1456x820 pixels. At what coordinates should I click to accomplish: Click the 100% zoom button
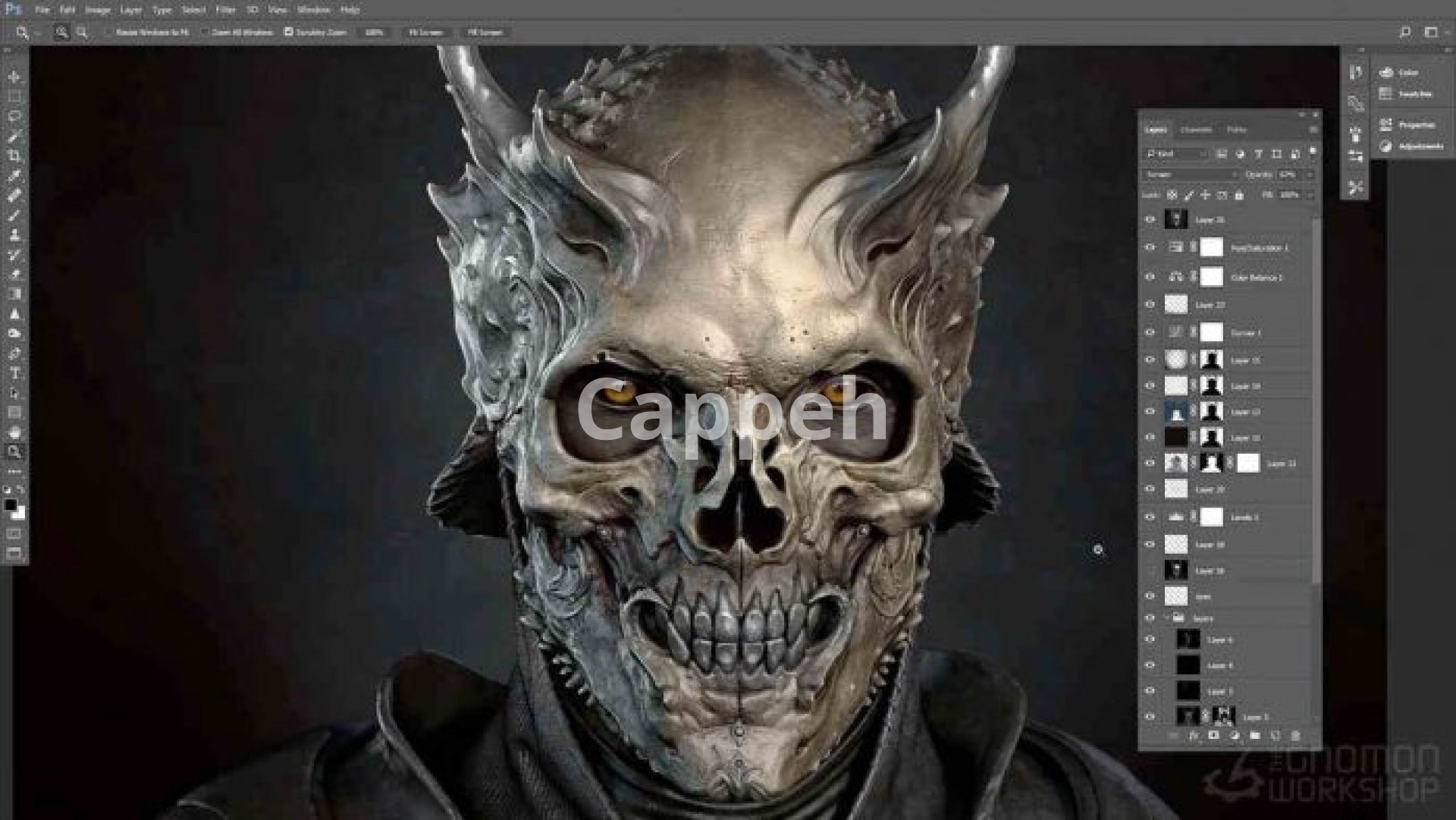pos(374,33)
